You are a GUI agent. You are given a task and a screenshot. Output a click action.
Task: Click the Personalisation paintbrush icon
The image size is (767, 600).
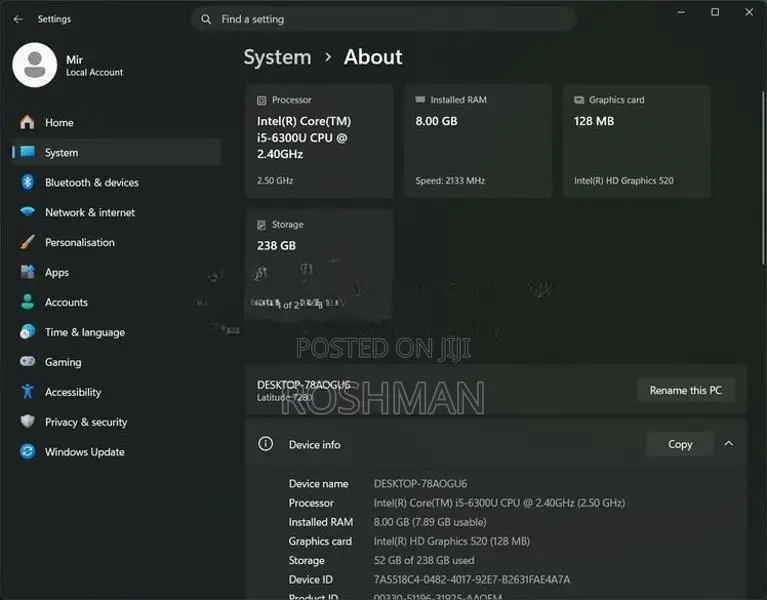coord(27,242)
